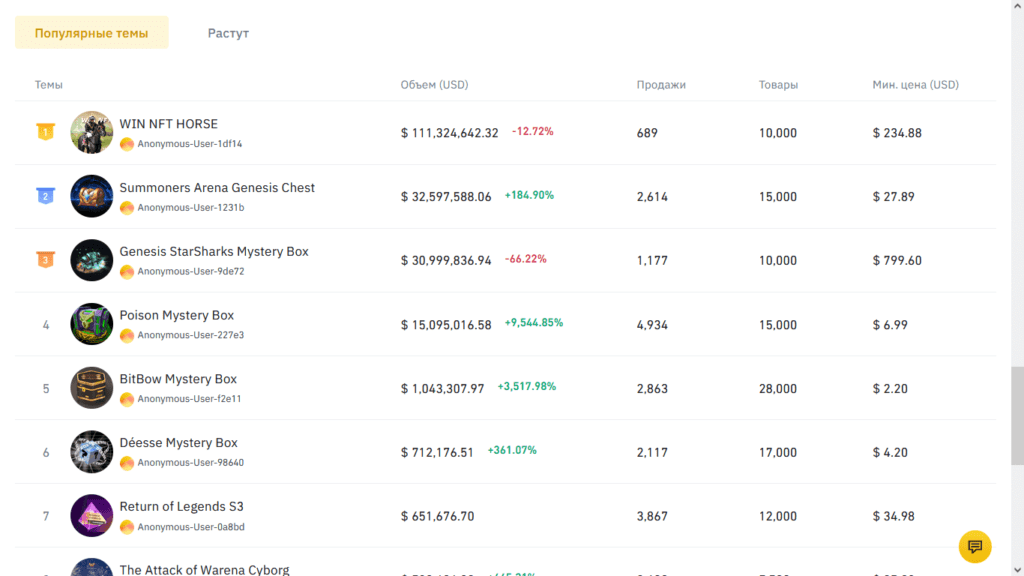Image resolution: width=1024 pixels, height=576 pixels.
Task: Open the Déesse Mystery Box title
Action: 178,443
